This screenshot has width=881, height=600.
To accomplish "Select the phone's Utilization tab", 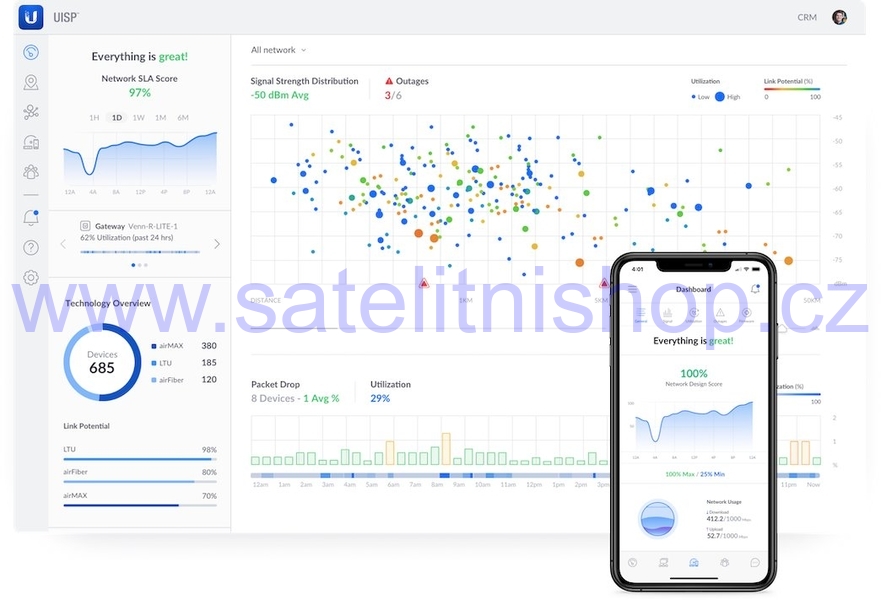I will [694, 315].
